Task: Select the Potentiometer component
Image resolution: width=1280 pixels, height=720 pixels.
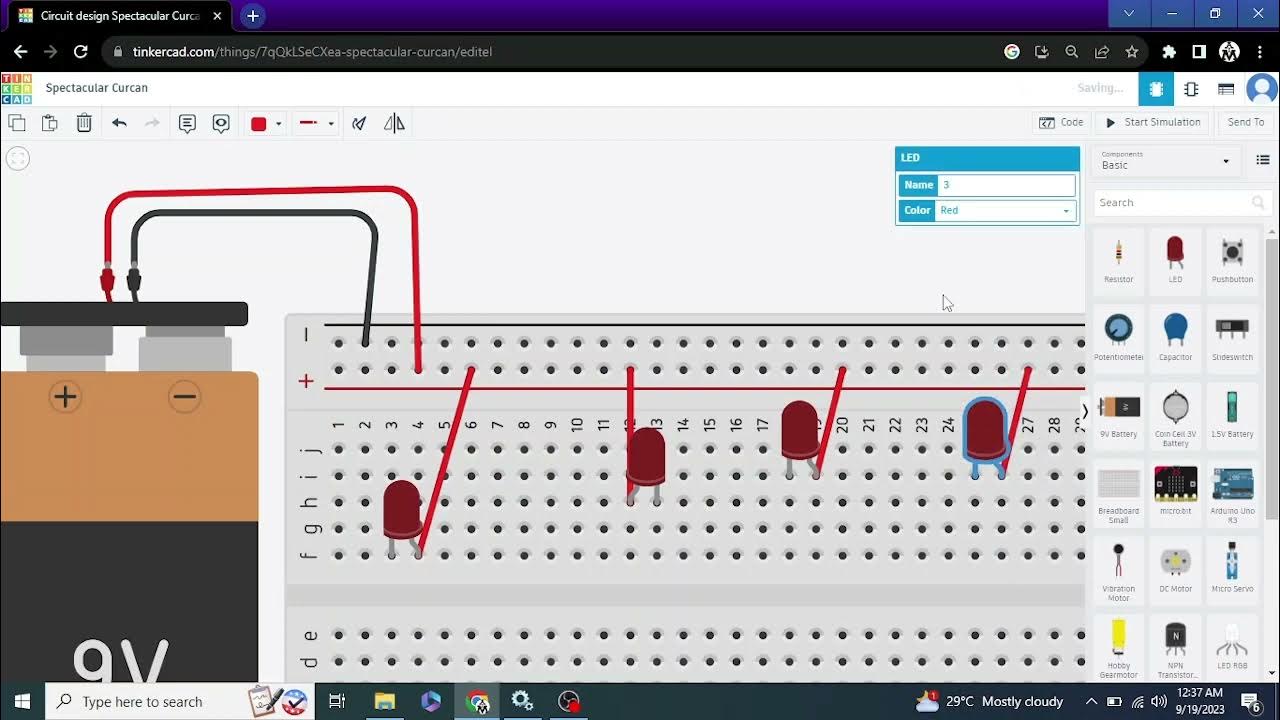Action: 1118,336
